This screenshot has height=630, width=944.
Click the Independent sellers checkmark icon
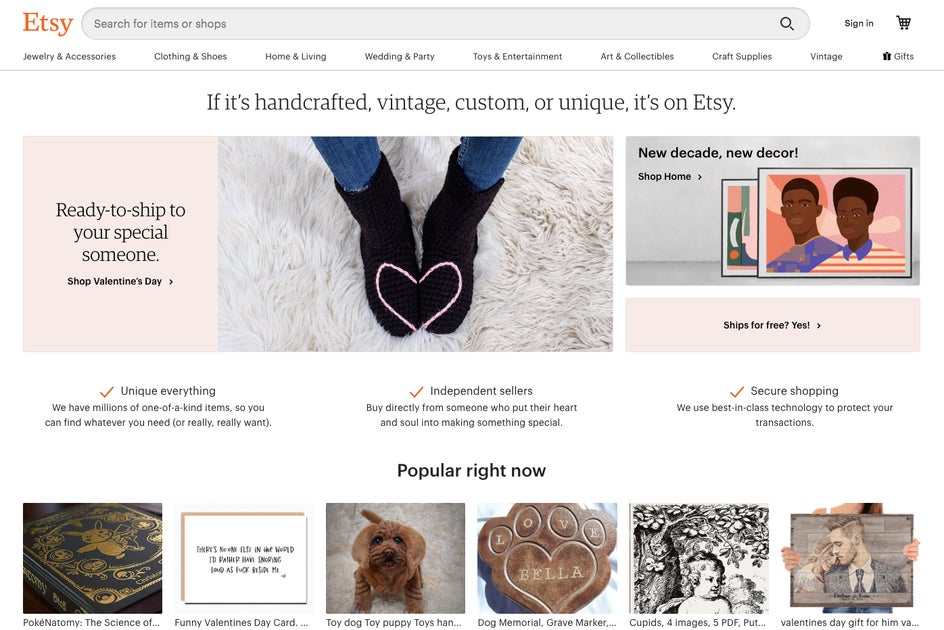coord(417,391)
